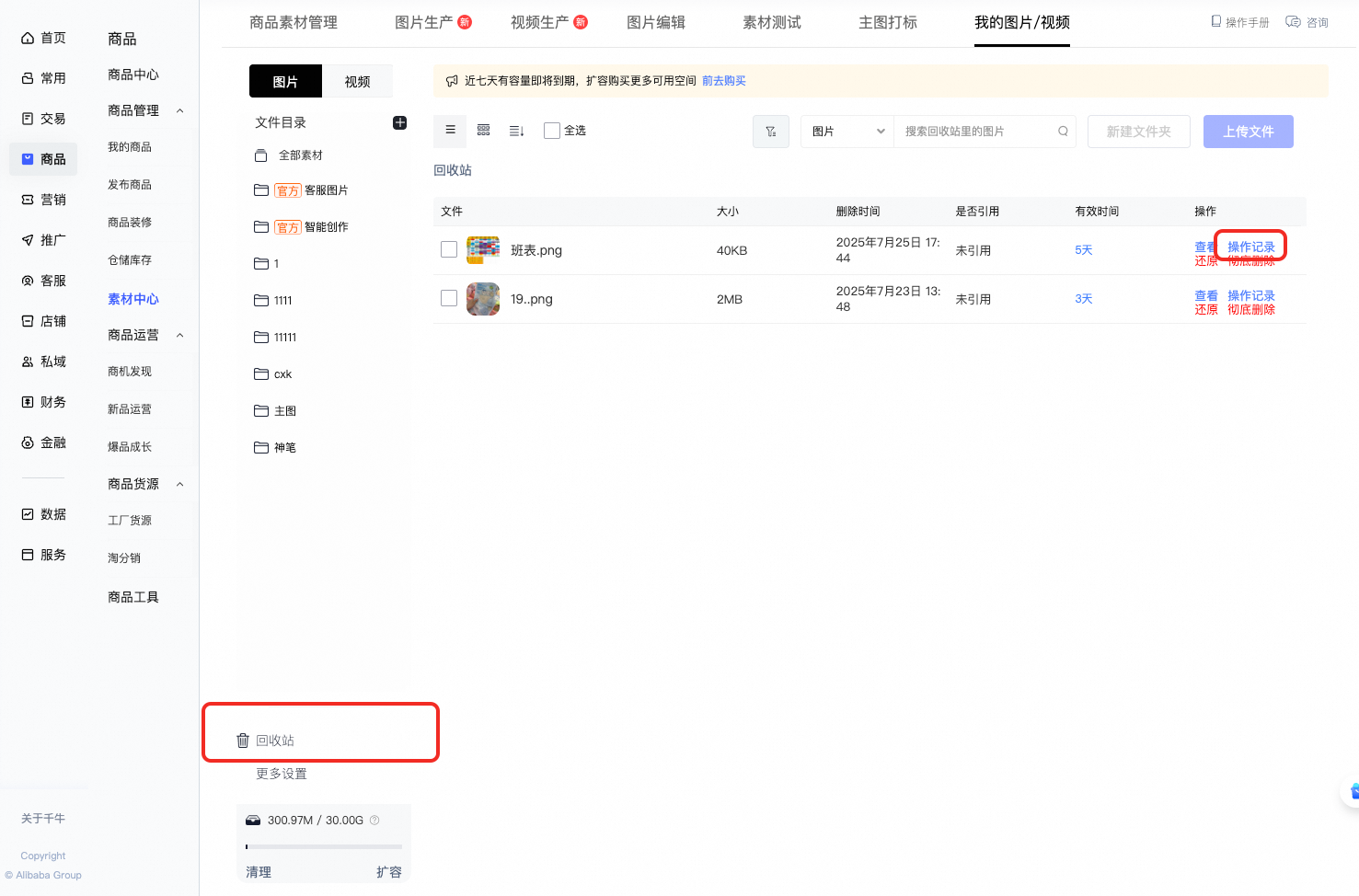Switch to list view icon
The image size is (1359, 896).
[450, 131]
